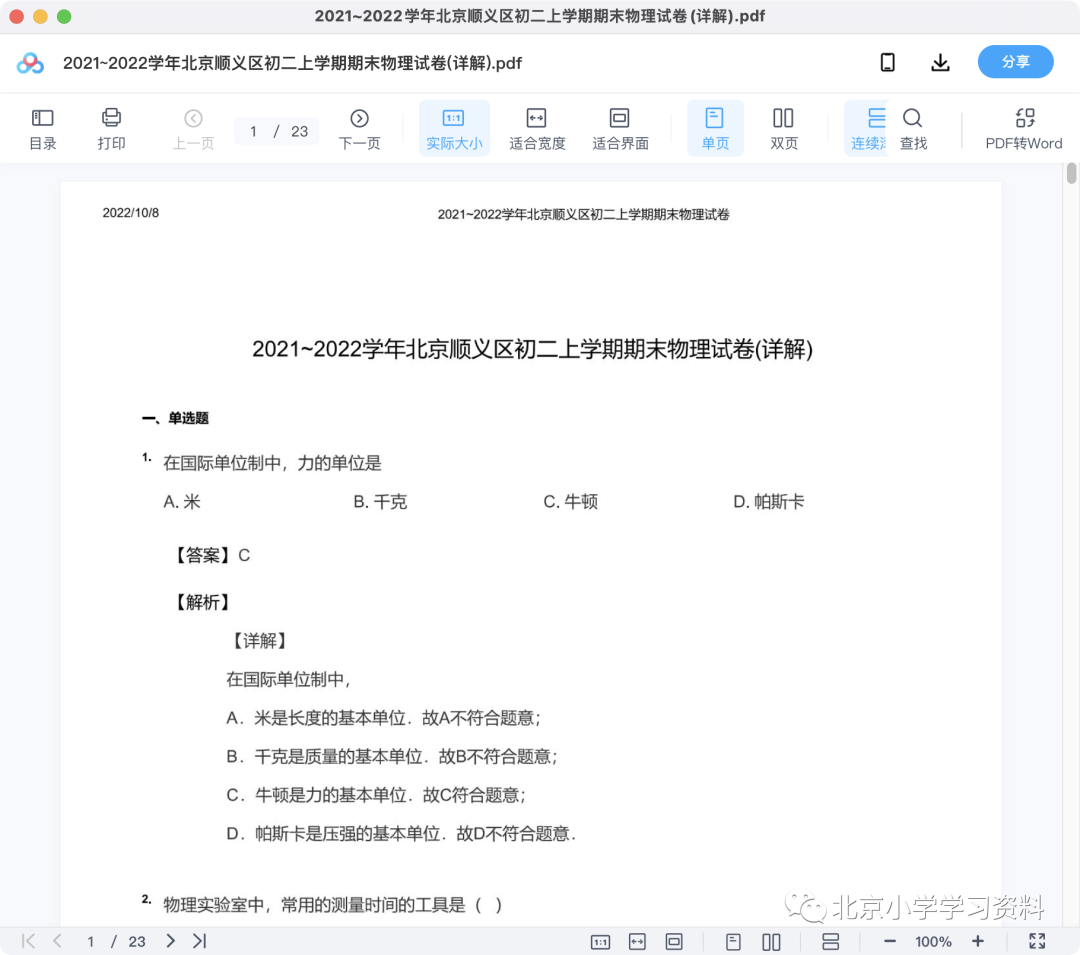Jump to last page in bottom bar

(200, 941)
